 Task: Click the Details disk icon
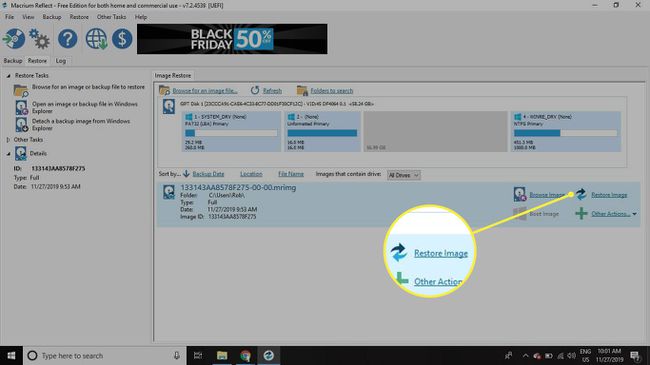[x=21, y=153]
